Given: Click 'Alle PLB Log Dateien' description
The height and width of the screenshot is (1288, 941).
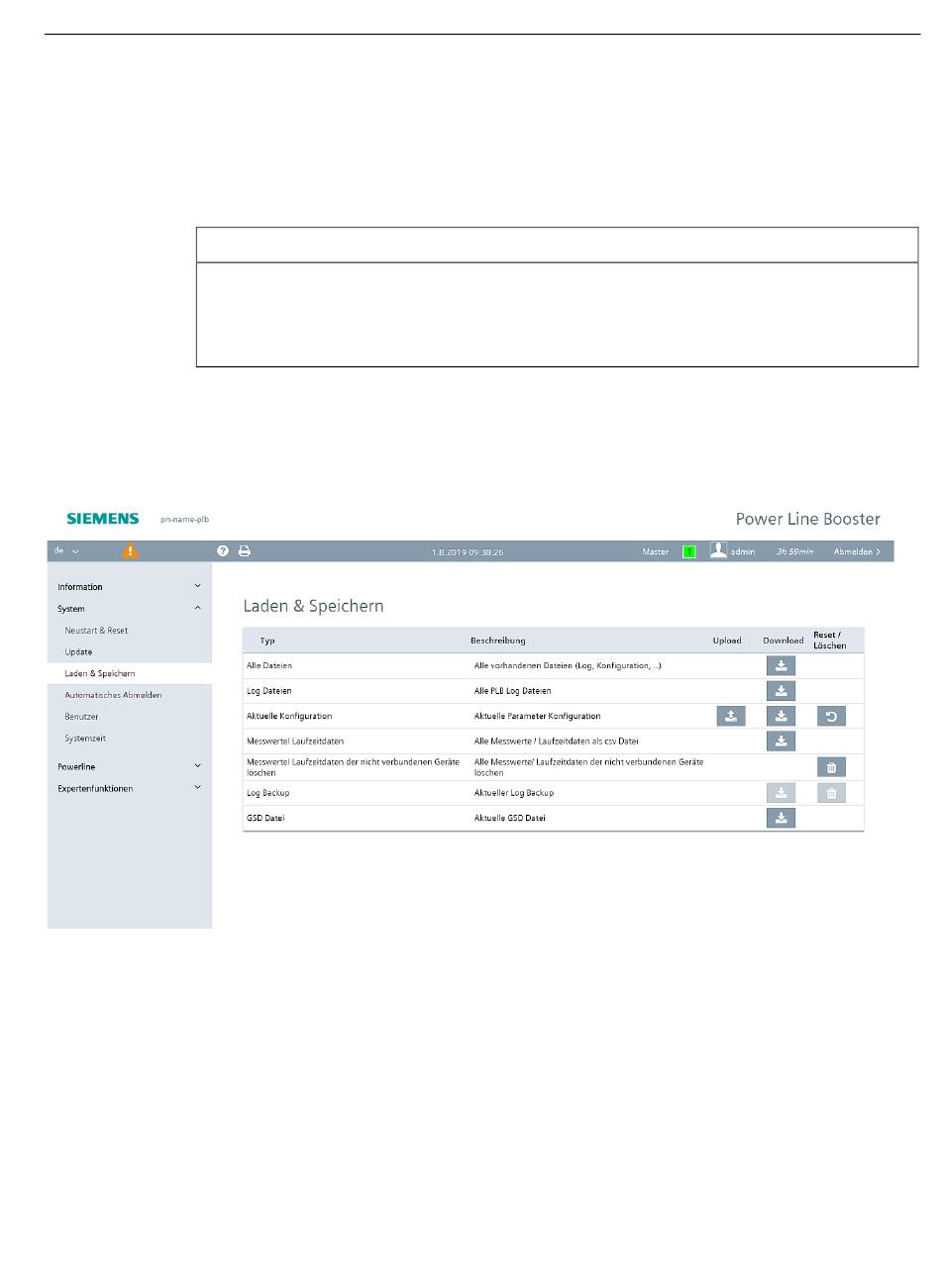Looking at the screenshot, I should (513, 691).
